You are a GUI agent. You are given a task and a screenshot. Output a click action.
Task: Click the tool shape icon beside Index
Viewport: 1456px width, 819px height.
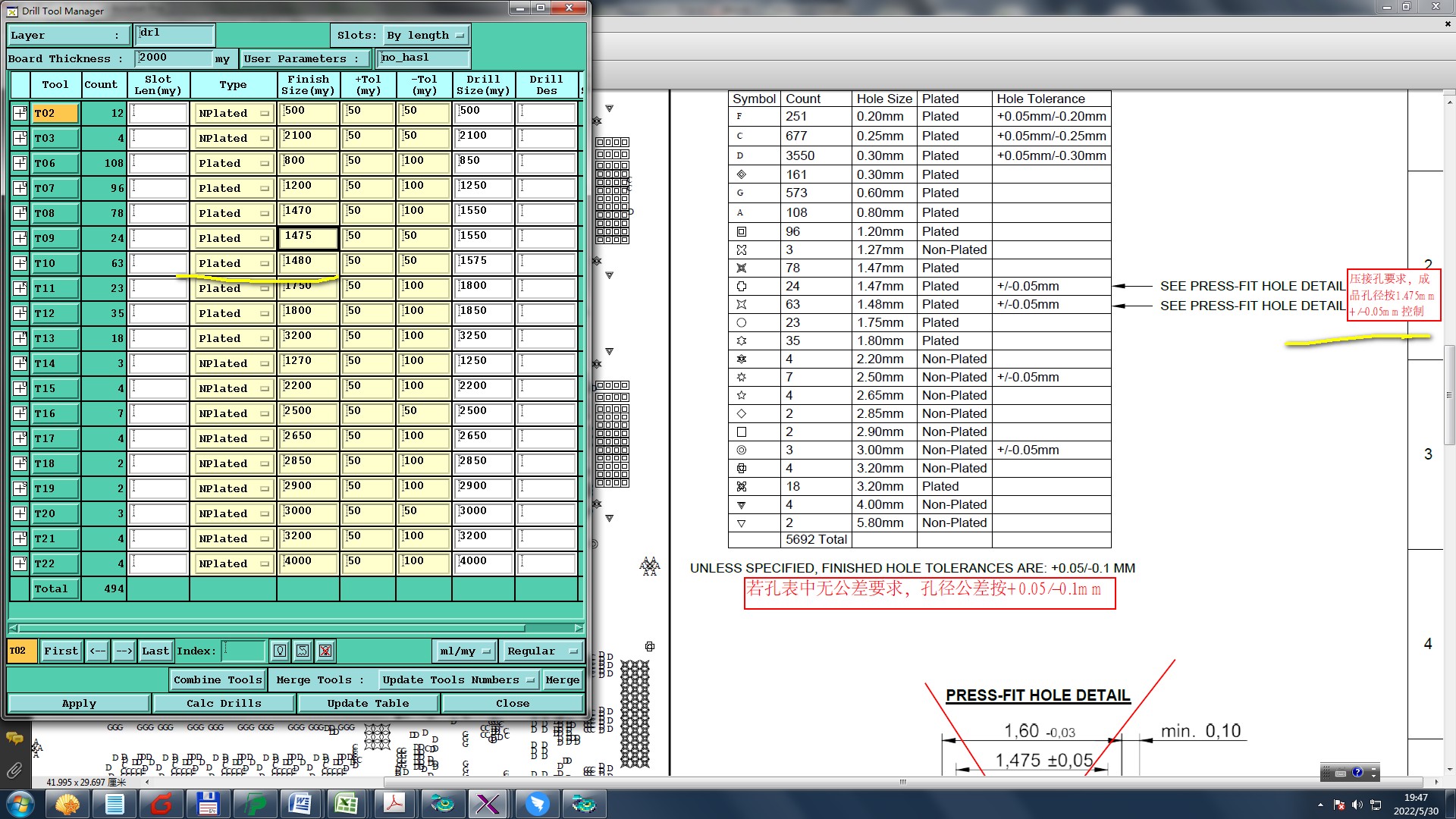click(x=303, y=651)
